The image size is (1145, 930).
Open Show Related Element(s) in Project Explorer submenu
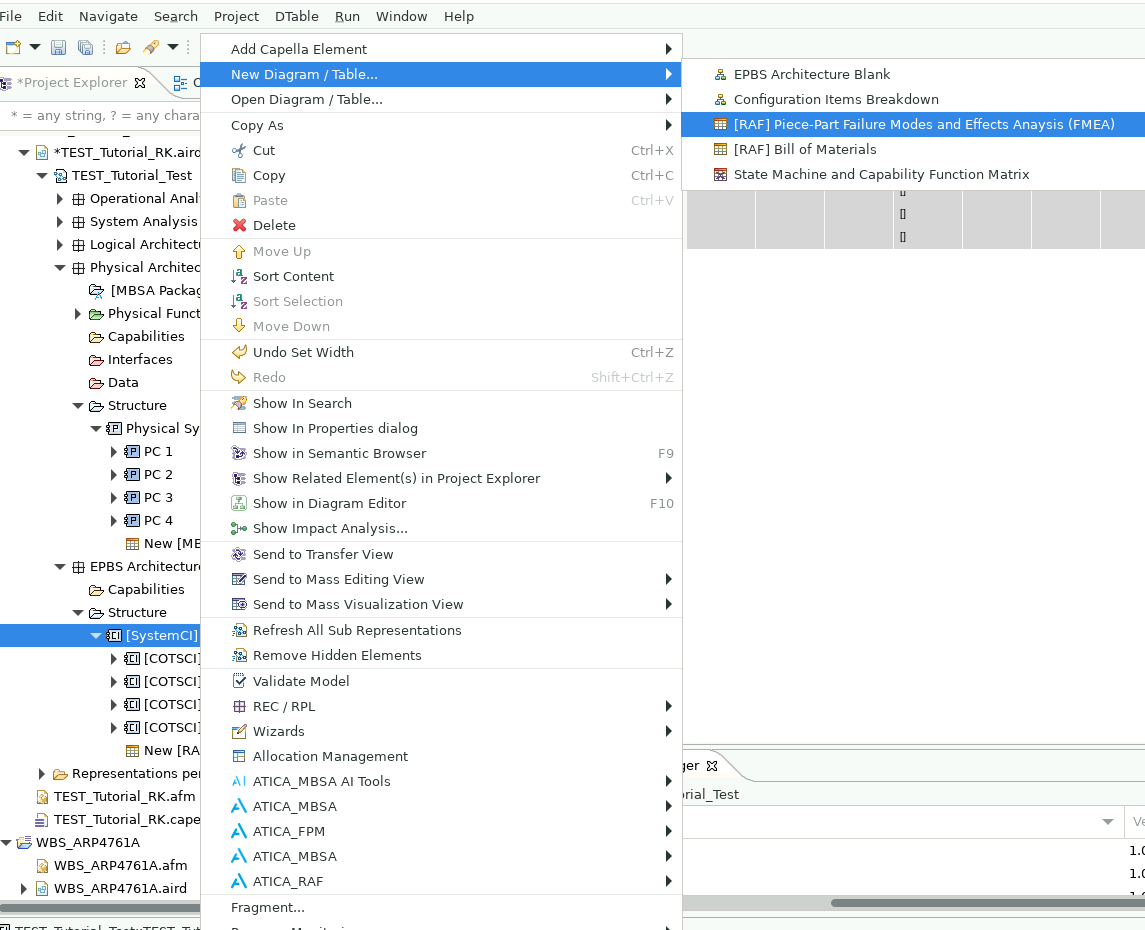coord(441,478)
